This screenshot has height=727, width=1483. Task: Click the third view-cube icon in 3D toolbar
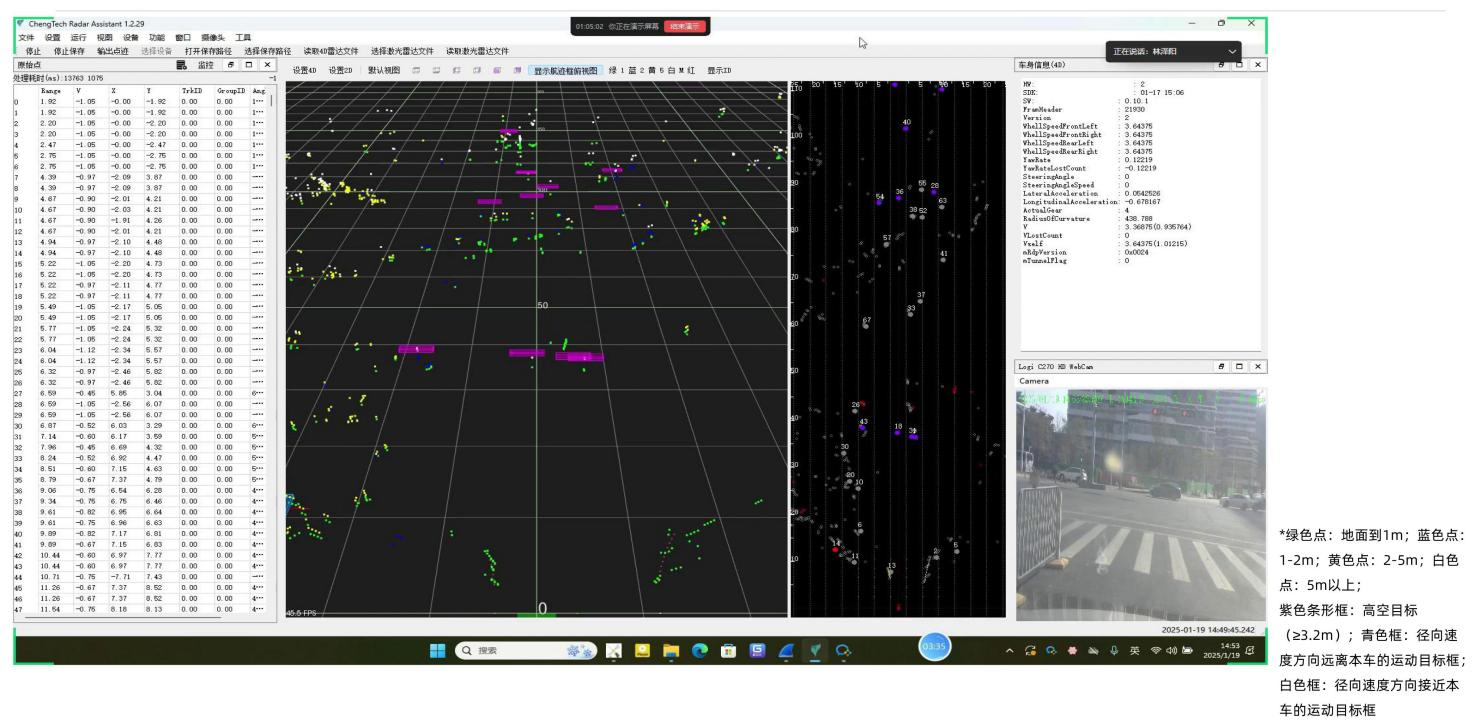[456, 71]
